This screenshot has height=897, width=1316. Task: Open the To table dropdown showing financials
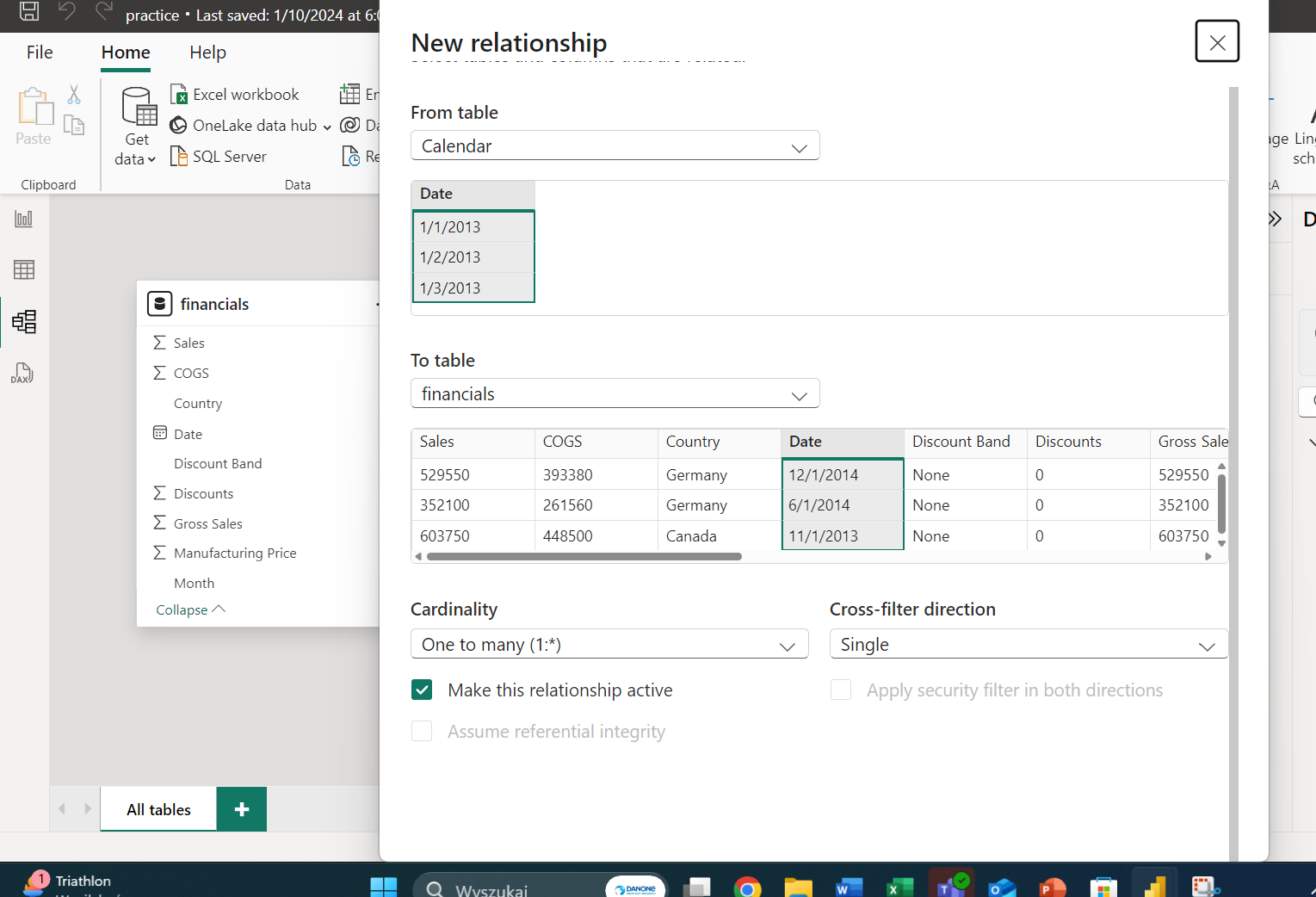[x=615, y=393]
